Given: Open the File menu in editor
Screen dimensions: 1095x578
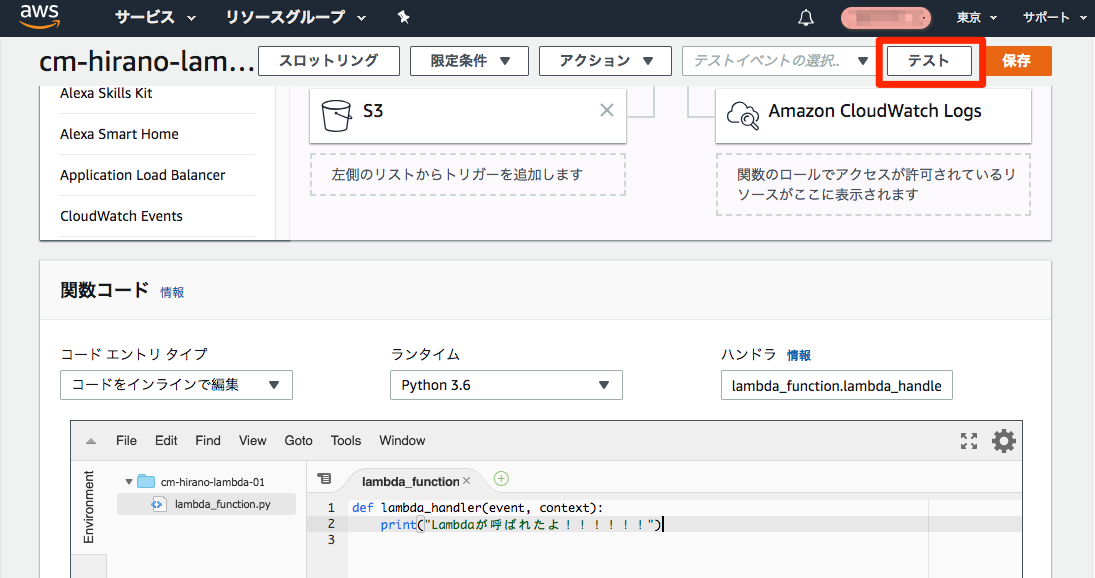Looking at the screenshot, I should coord(126,440).
